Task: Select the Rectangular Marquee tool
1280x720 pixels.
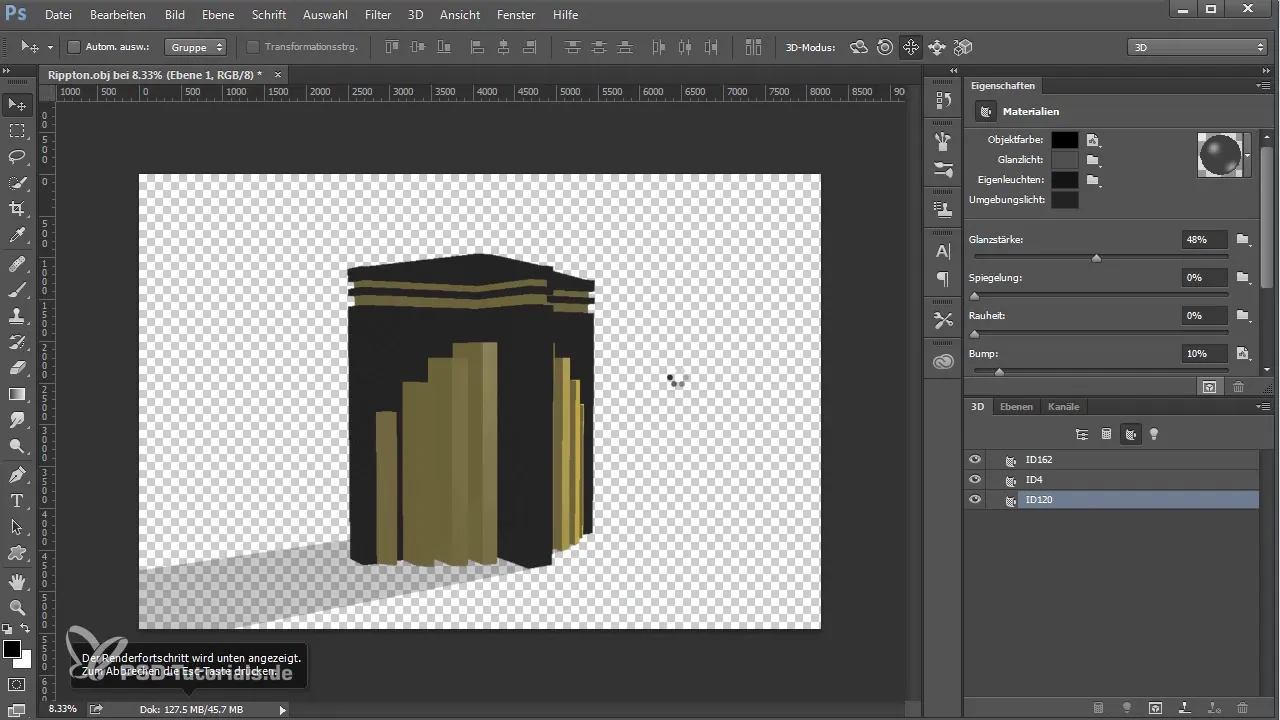Action: pyautogui.click(x=17, y=131)
